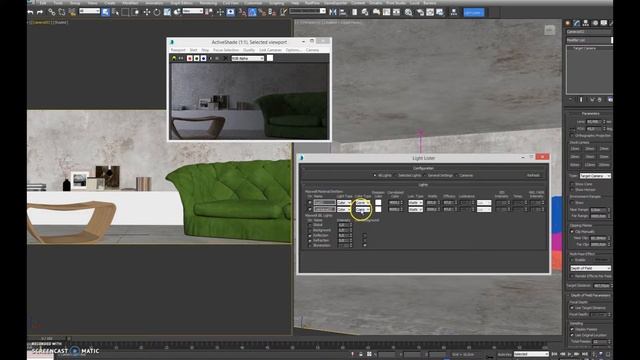Click the Unlink Selection tool icon
640x360 pixels.
62,12
